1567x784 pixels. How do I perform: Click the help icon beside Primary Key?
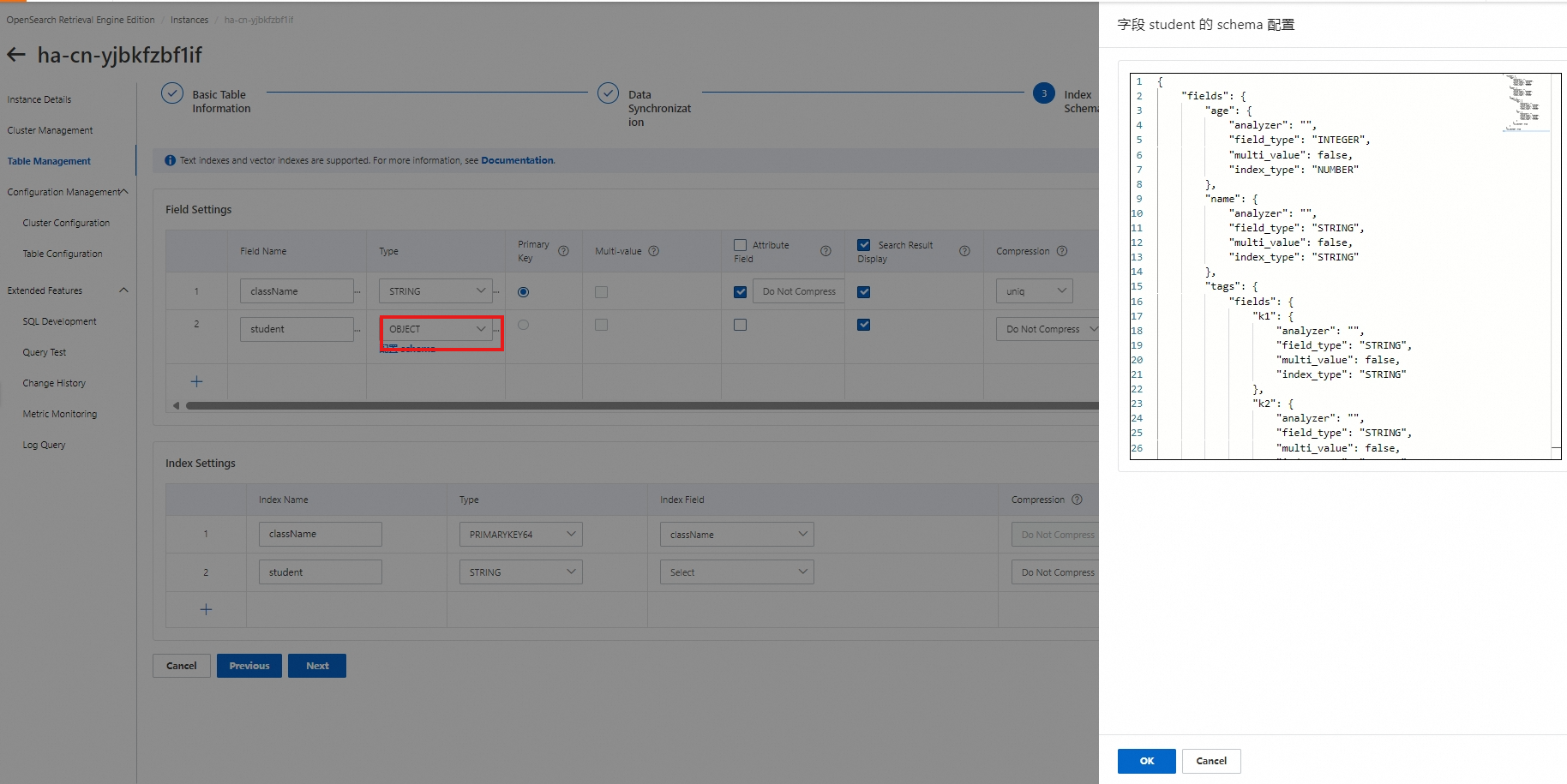pos(563,251)
